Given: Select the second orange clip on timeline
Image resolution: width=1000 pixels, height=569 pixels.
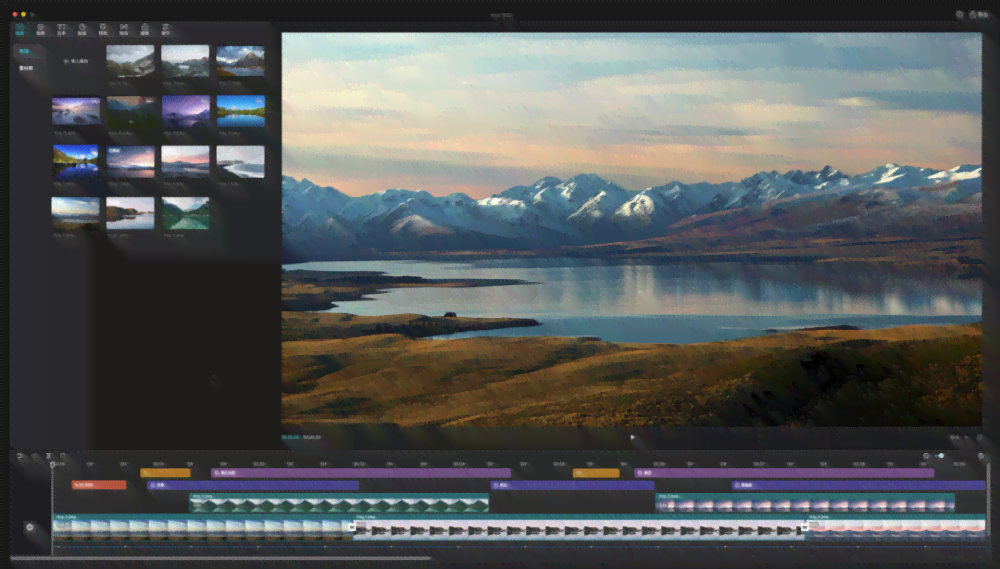Looking at the screenshot, I should pos(596,473).
